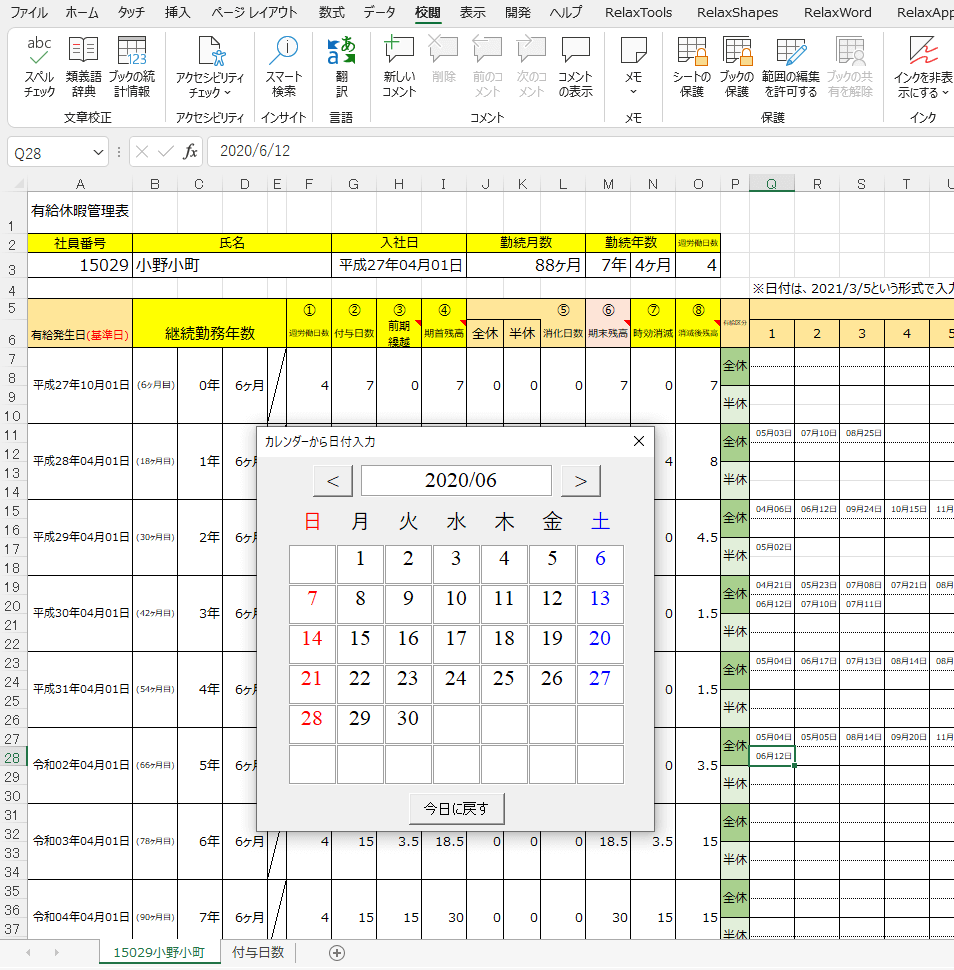Expand the Name Box dropdown arrow

point(98,152)
